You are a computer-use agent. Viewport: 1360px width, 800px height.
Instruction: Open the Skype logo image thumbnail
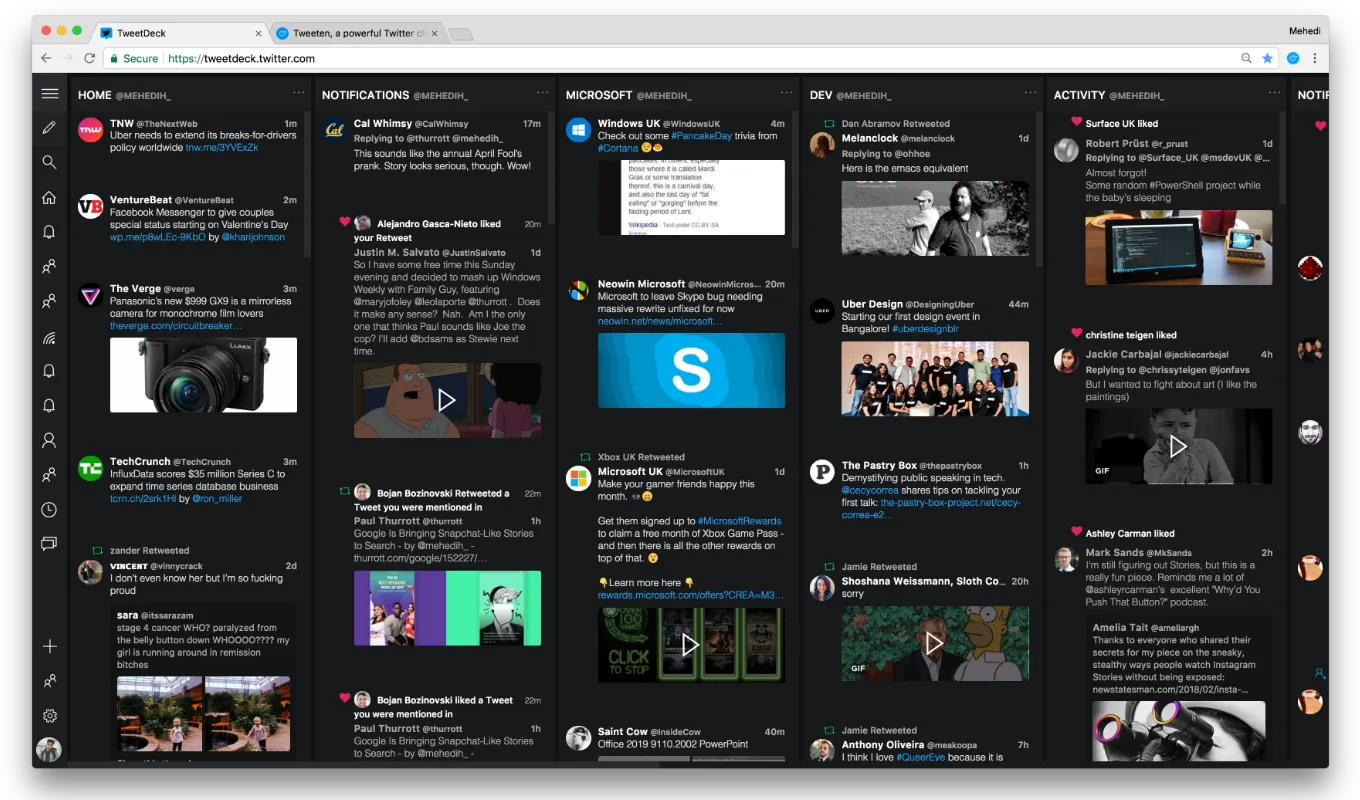(691, 370)
